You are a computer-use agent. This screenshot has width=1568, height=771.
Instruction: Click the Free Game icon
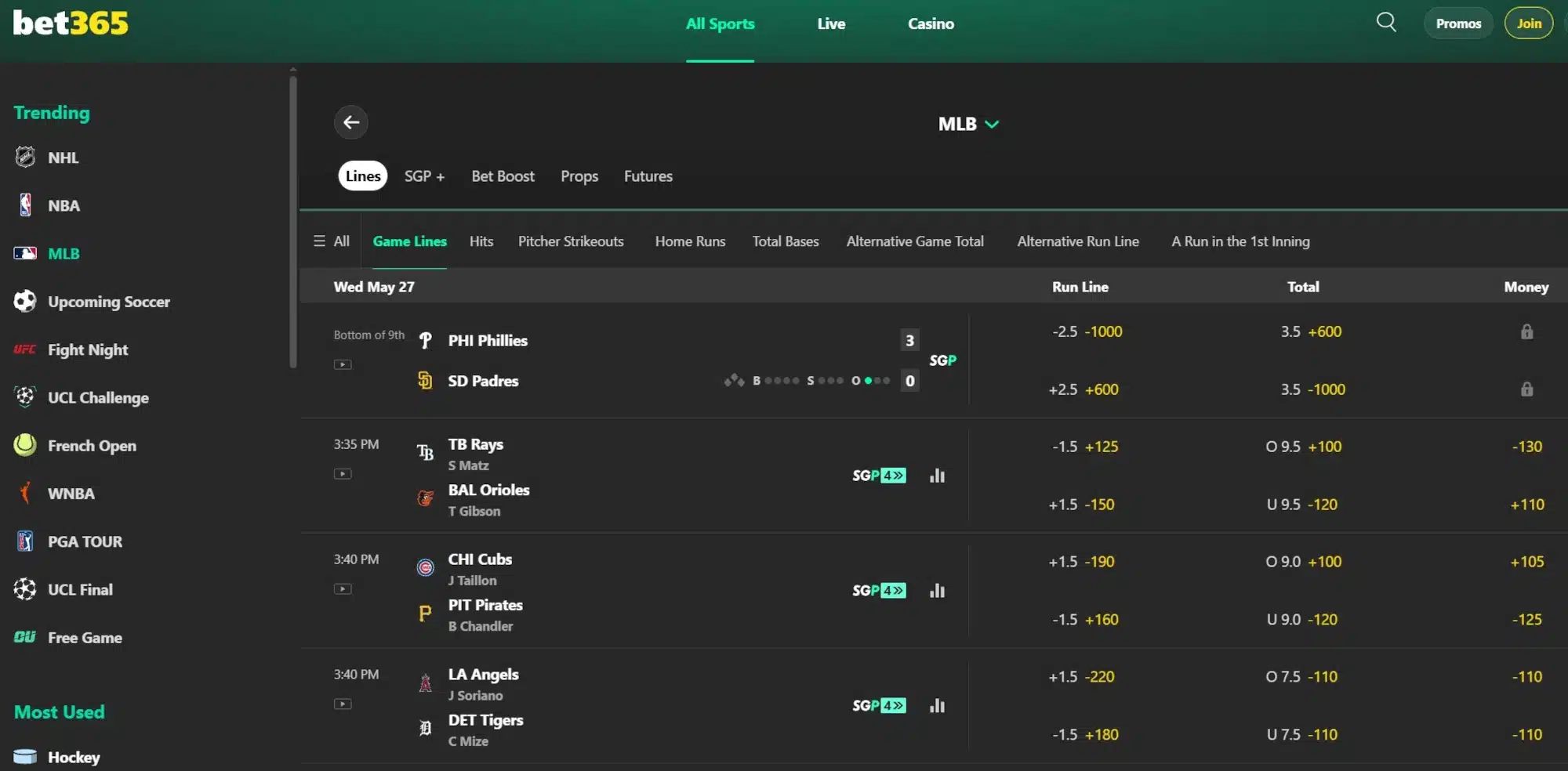[x=25, y=637]
